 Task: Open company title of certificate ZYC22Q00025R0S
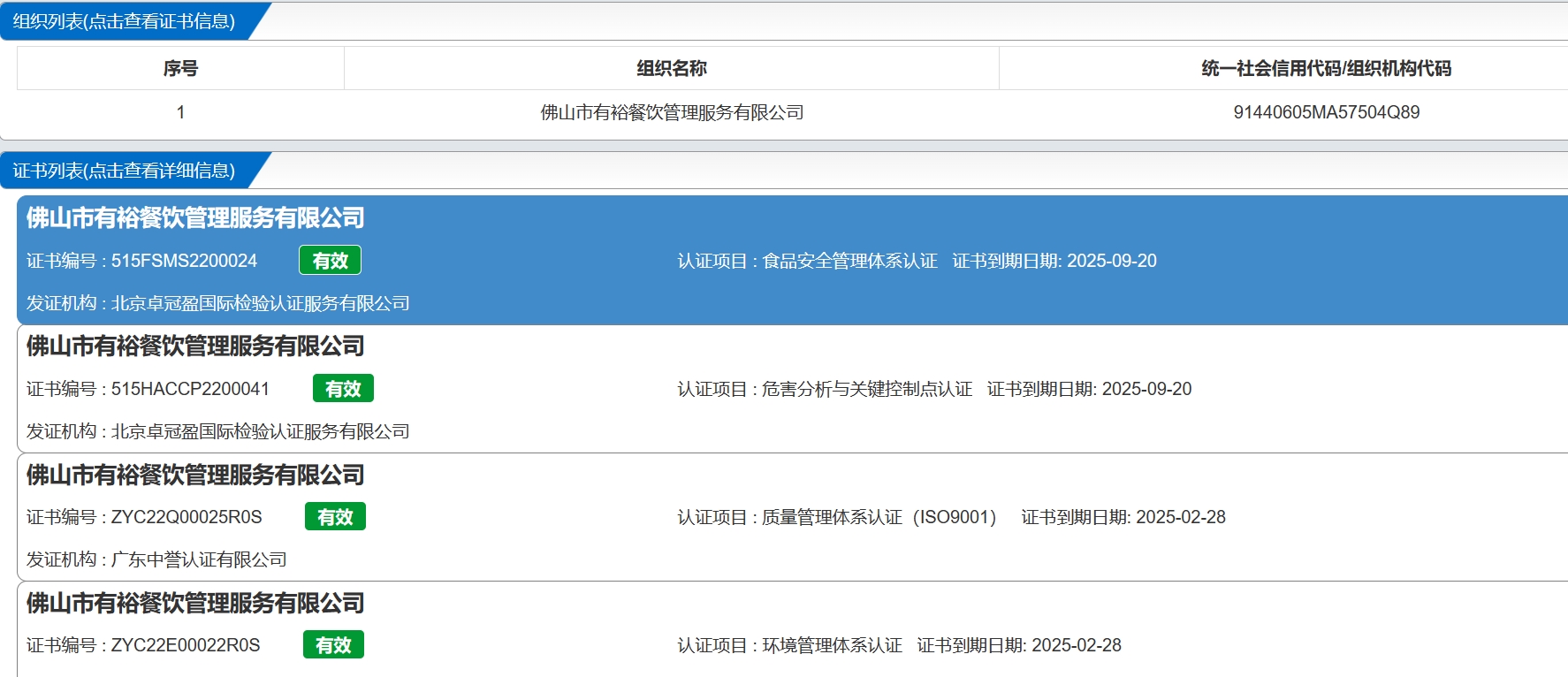(195, 475)
